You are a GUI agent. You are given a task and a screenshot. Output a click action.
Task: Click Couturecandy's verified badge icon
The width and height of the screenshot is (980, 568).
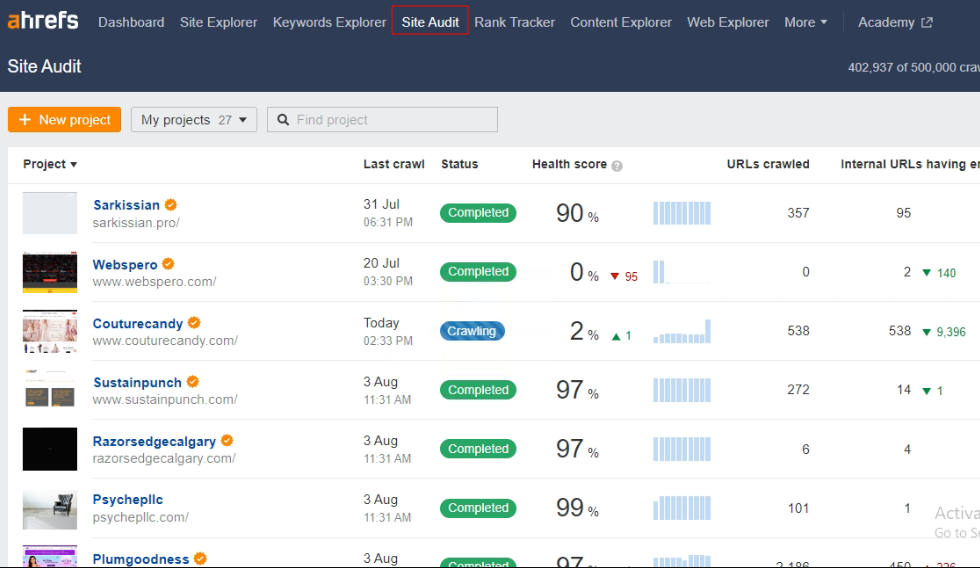click(x=194, y=322)
